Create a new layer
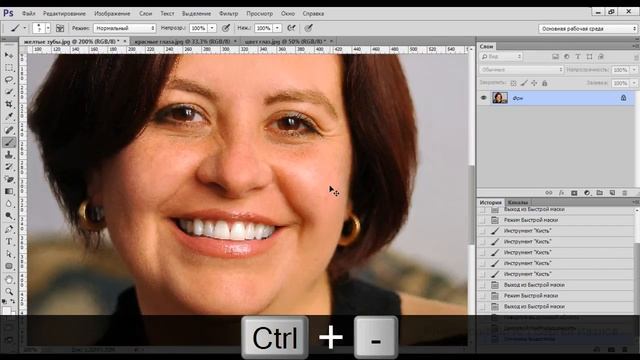The image size is (640, 360). click(x=612, y=193)
